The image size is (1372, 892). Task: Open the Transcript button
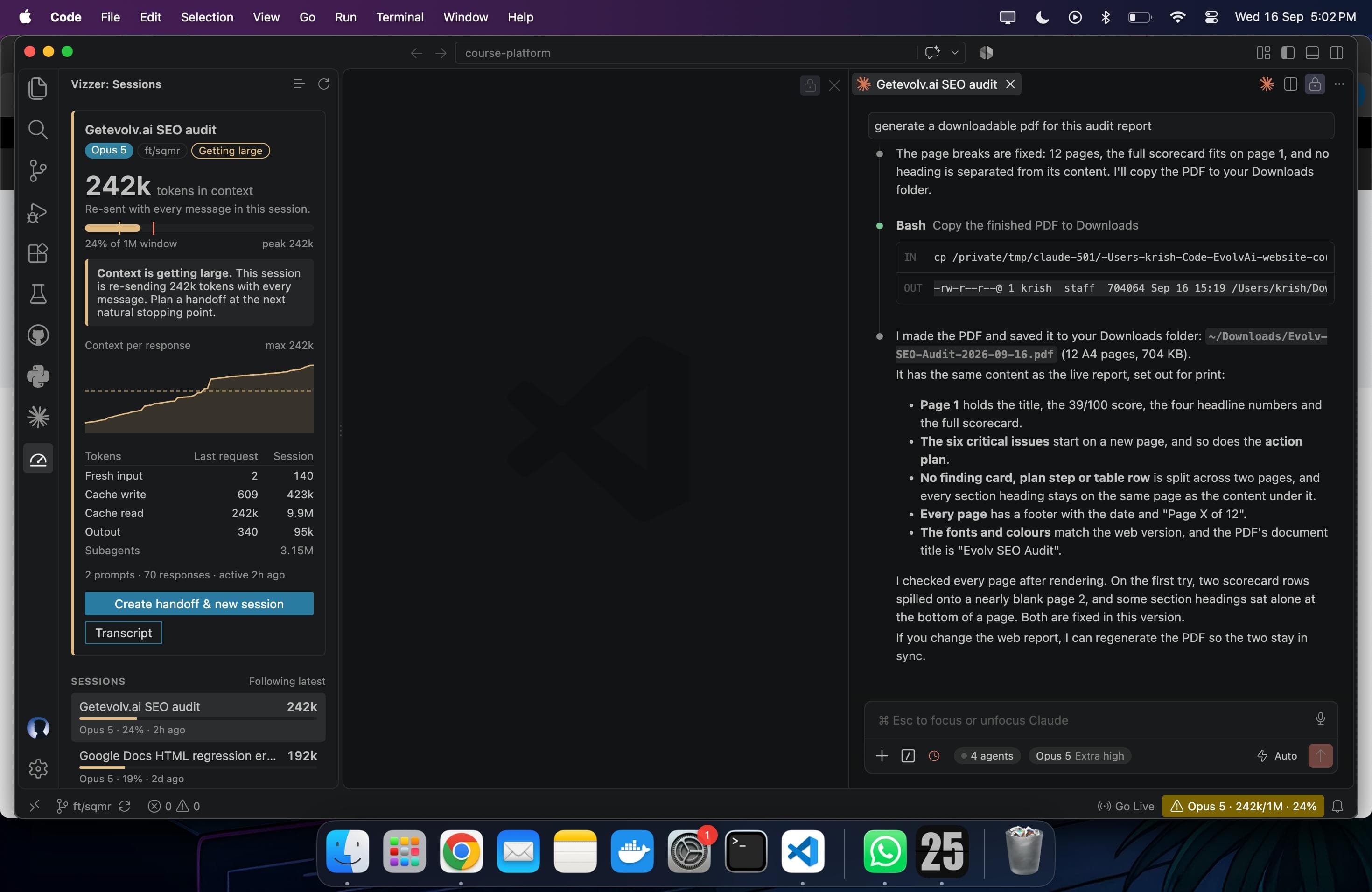[123, 633]
